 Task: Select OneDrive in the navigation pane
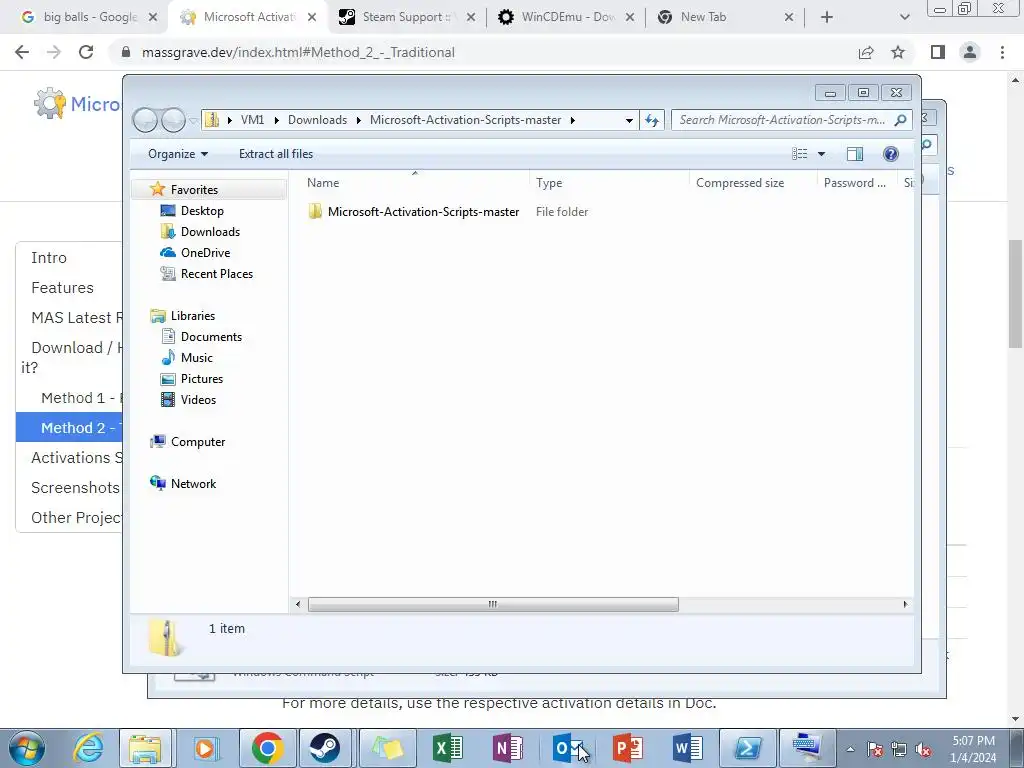[x=205, y=253]
